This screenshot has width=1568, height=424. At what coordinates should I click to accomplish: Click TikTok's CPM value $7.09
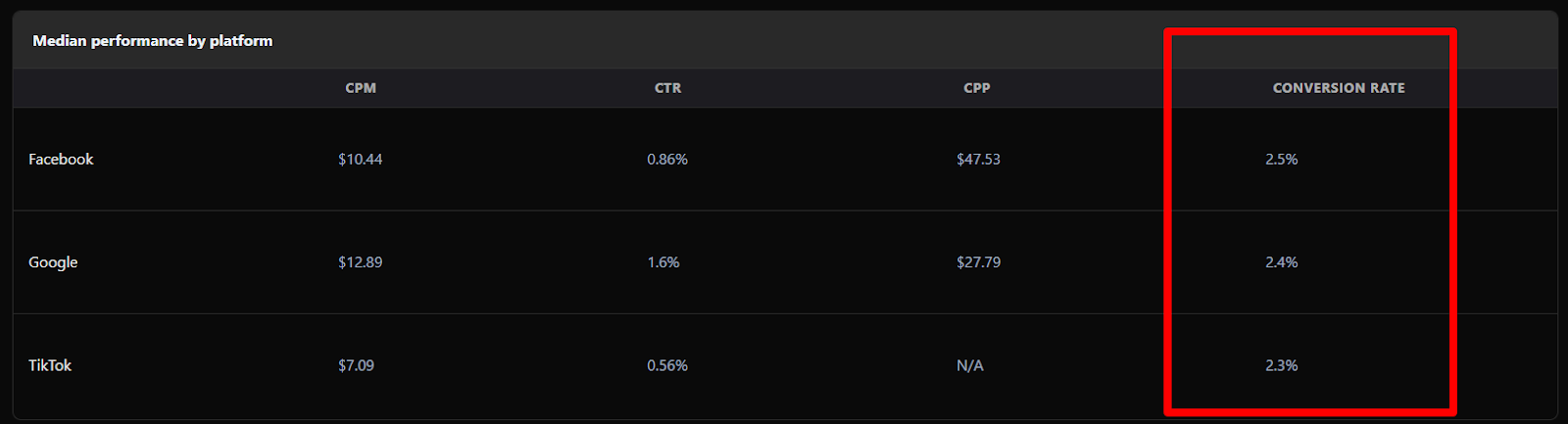[356, 365]
